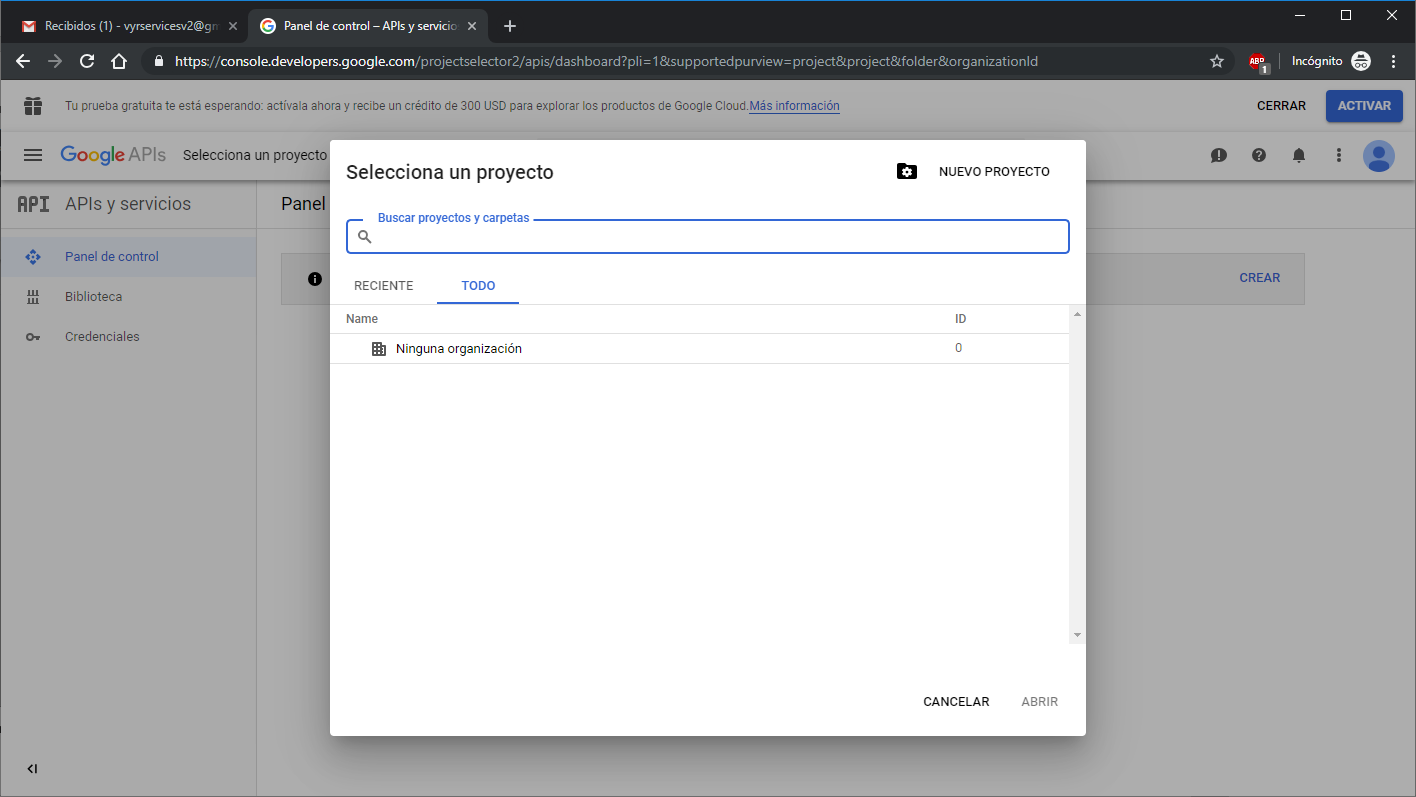Bookmark page with the star icon
This screenshot has height=797, width=1416.
(x=1217, y=62)
